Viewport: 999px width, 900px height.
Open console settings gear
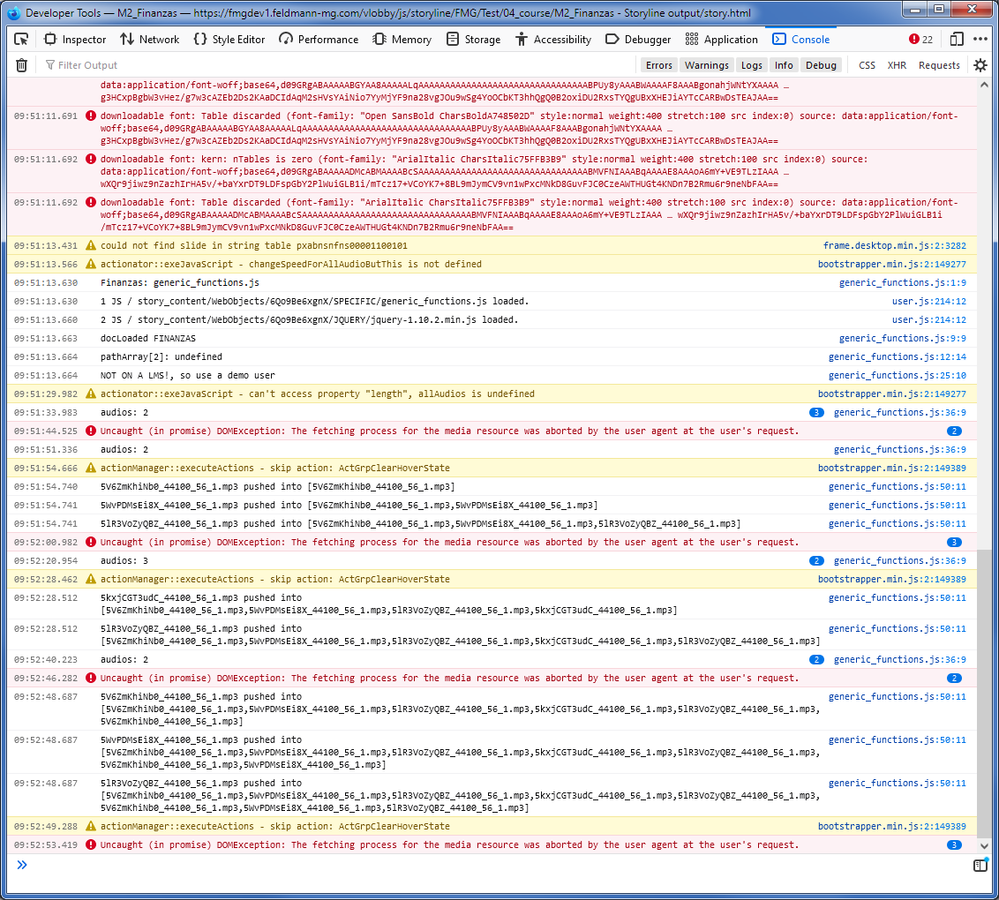pyautogui.click(x=980, y=65)
